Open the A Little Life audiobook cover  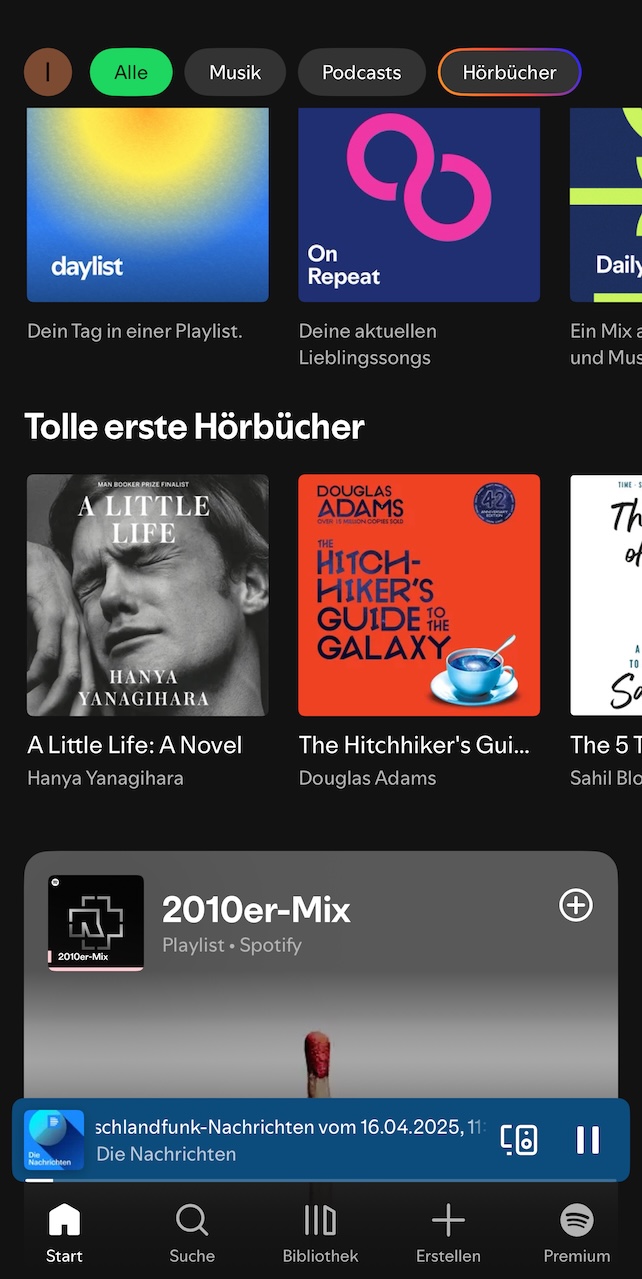(x=148, y=595)
